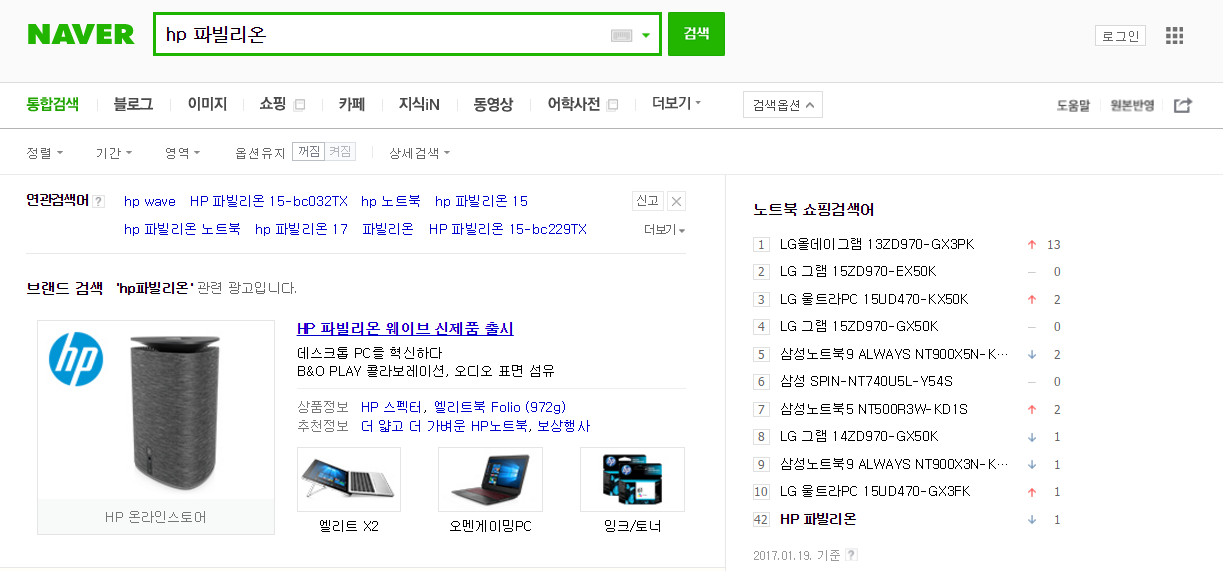Click rank 10 'LG 울트라PC 15UD470-GX3FK'
This screenshot has height=571, width=1223.
(x=875, y=491)
